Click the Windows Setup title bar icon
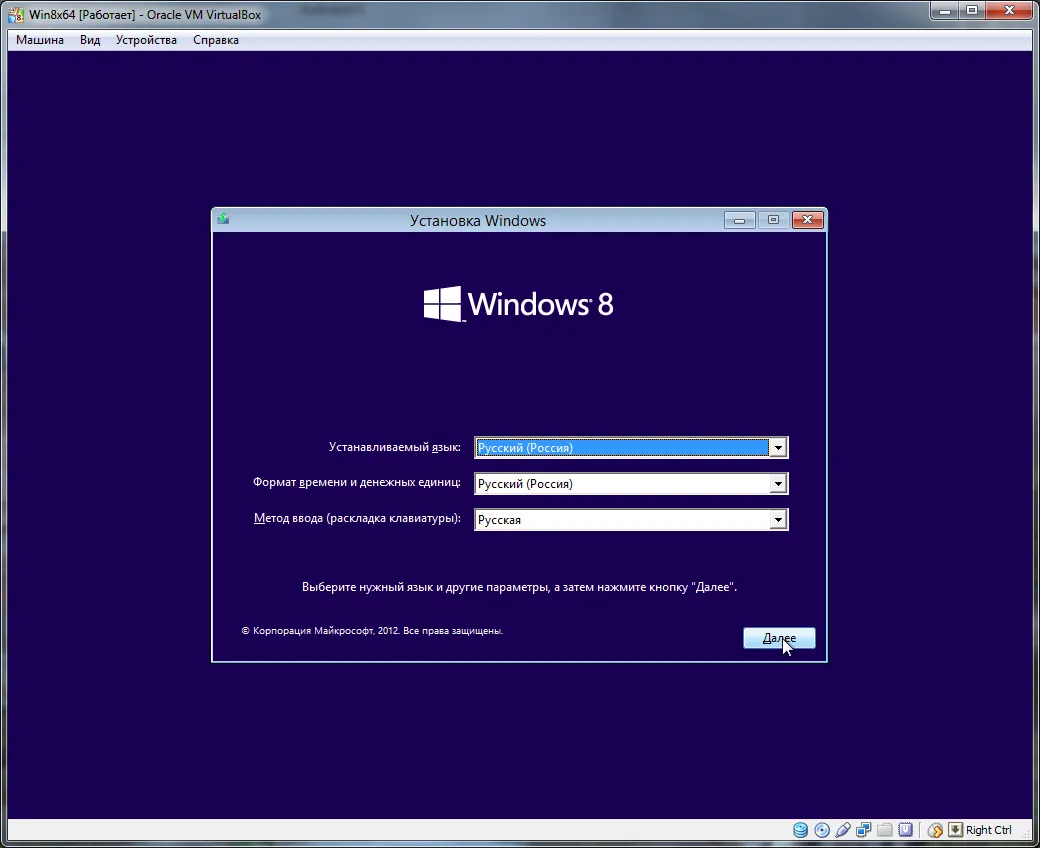Viewport: 1040px width, 848px height. [x=224, y=219]
